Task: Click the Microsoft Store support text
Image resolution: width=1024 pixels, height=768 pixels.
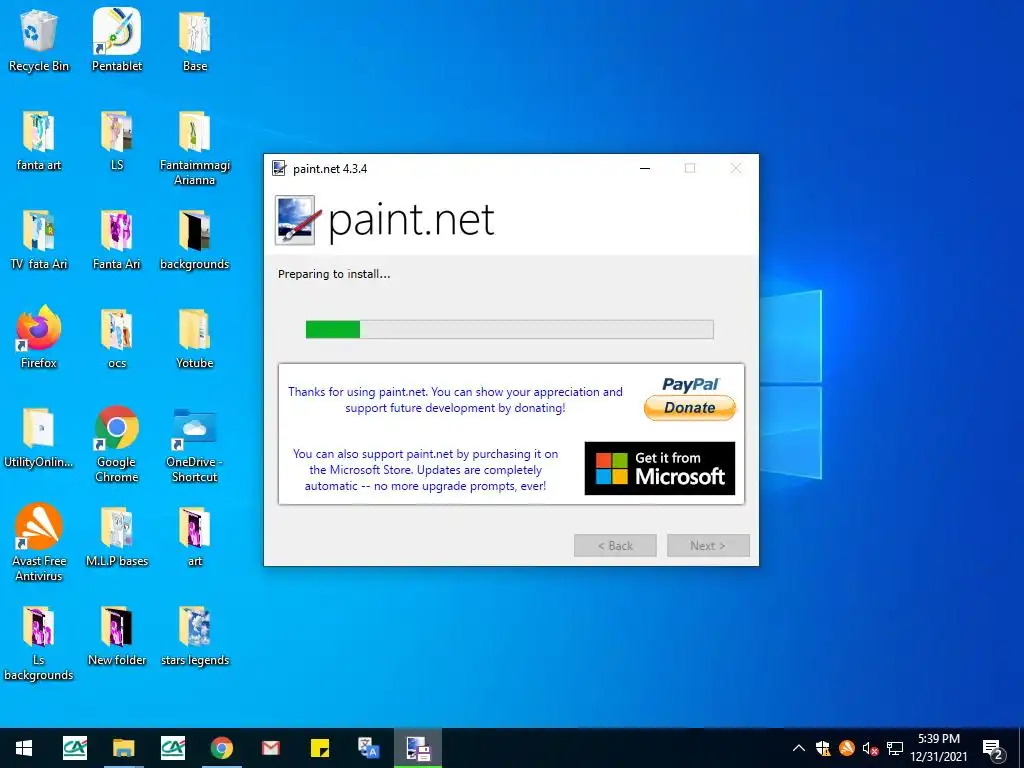Action: 425,470
